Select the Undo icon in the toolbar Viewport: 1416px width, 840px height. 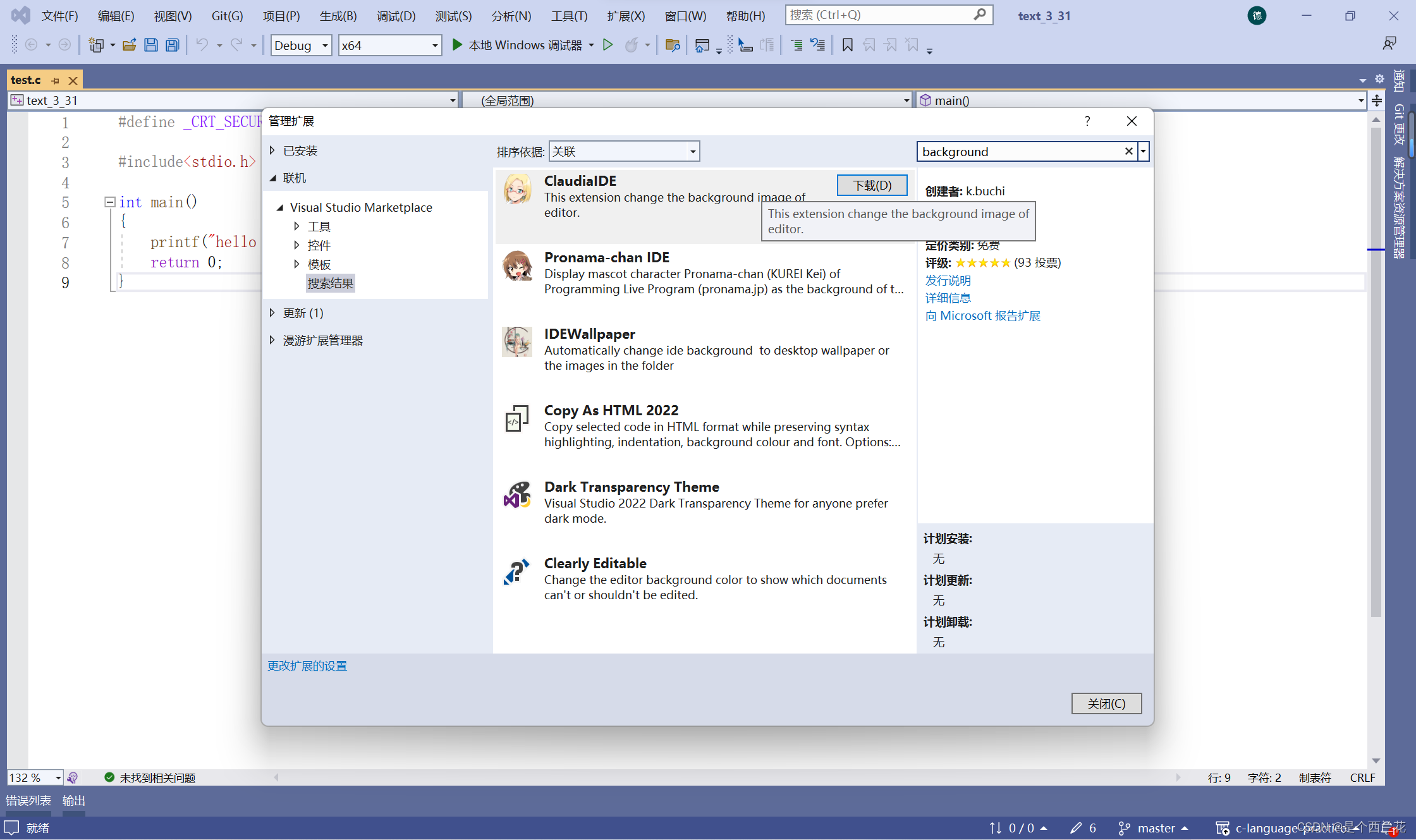coord(202,45)
